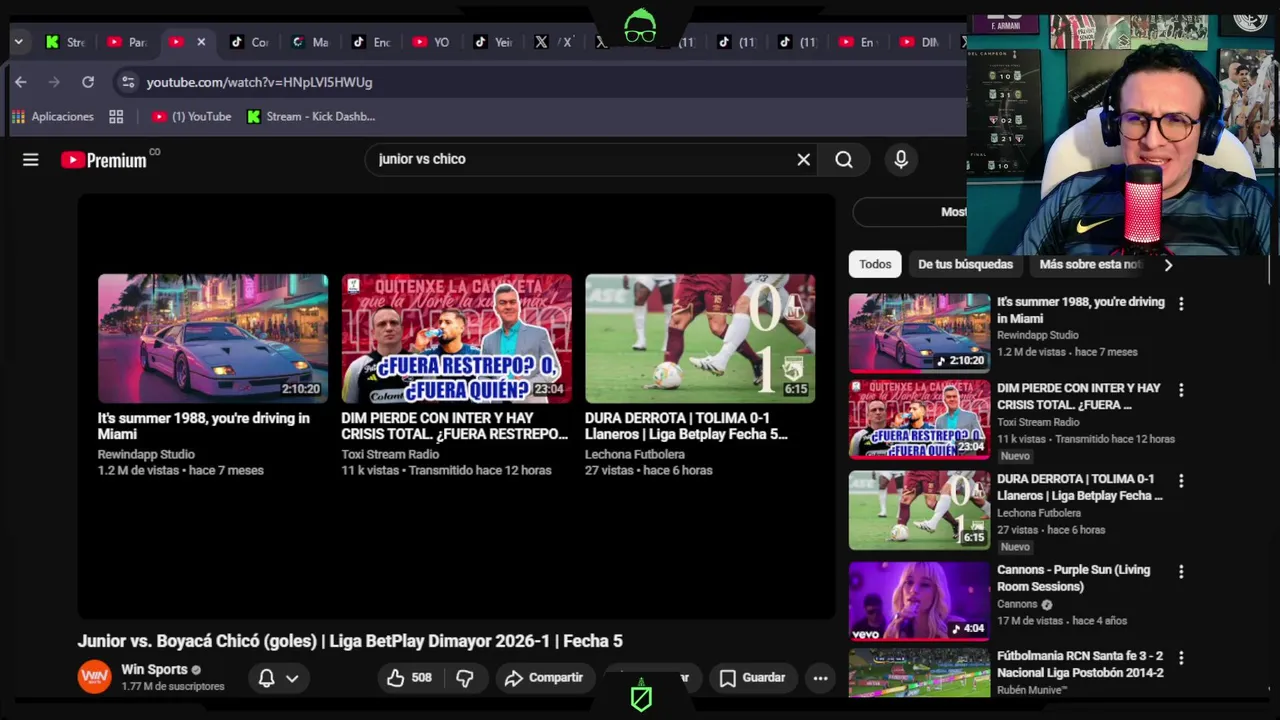Like the video with thumbs up
This screenshot has width=1280, height=720.
click(408, 678)
